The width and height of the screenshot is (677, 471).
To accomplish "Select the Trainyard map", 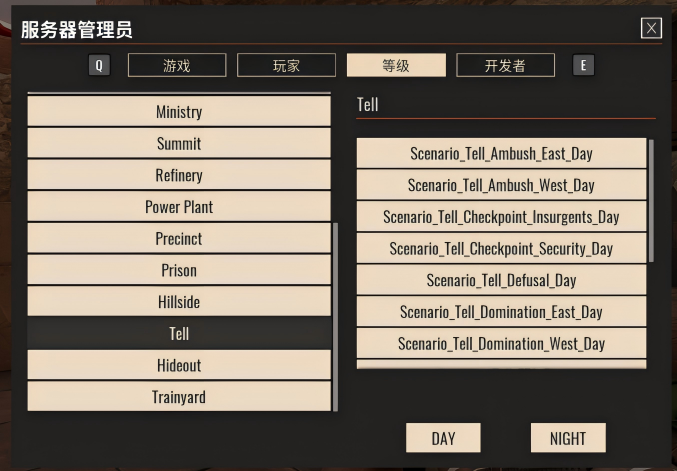I will click(x=179, y=397).
